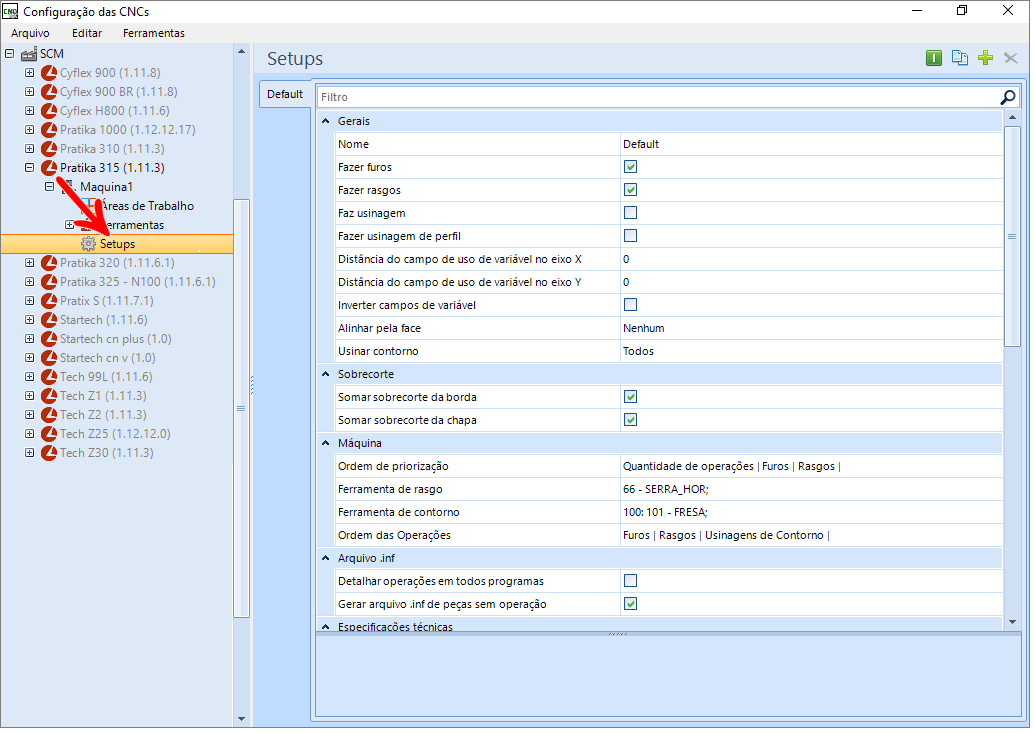Viewport: 1035px width, 733px height.
Task: Click the Tech 99L machine icon
Action: coord(49,378)
